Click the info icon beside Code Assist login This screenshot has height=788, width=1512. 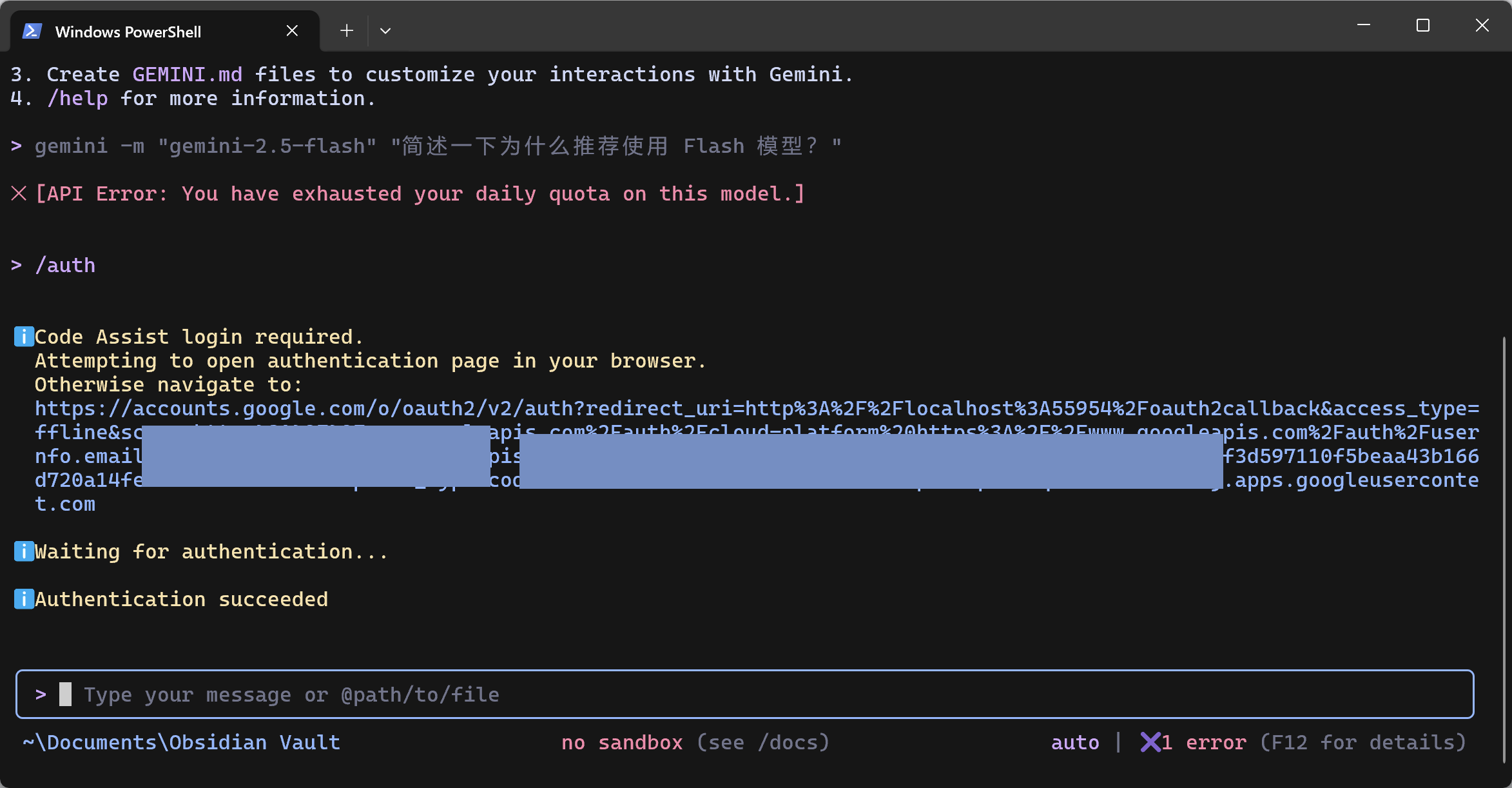tap(24, 337)
